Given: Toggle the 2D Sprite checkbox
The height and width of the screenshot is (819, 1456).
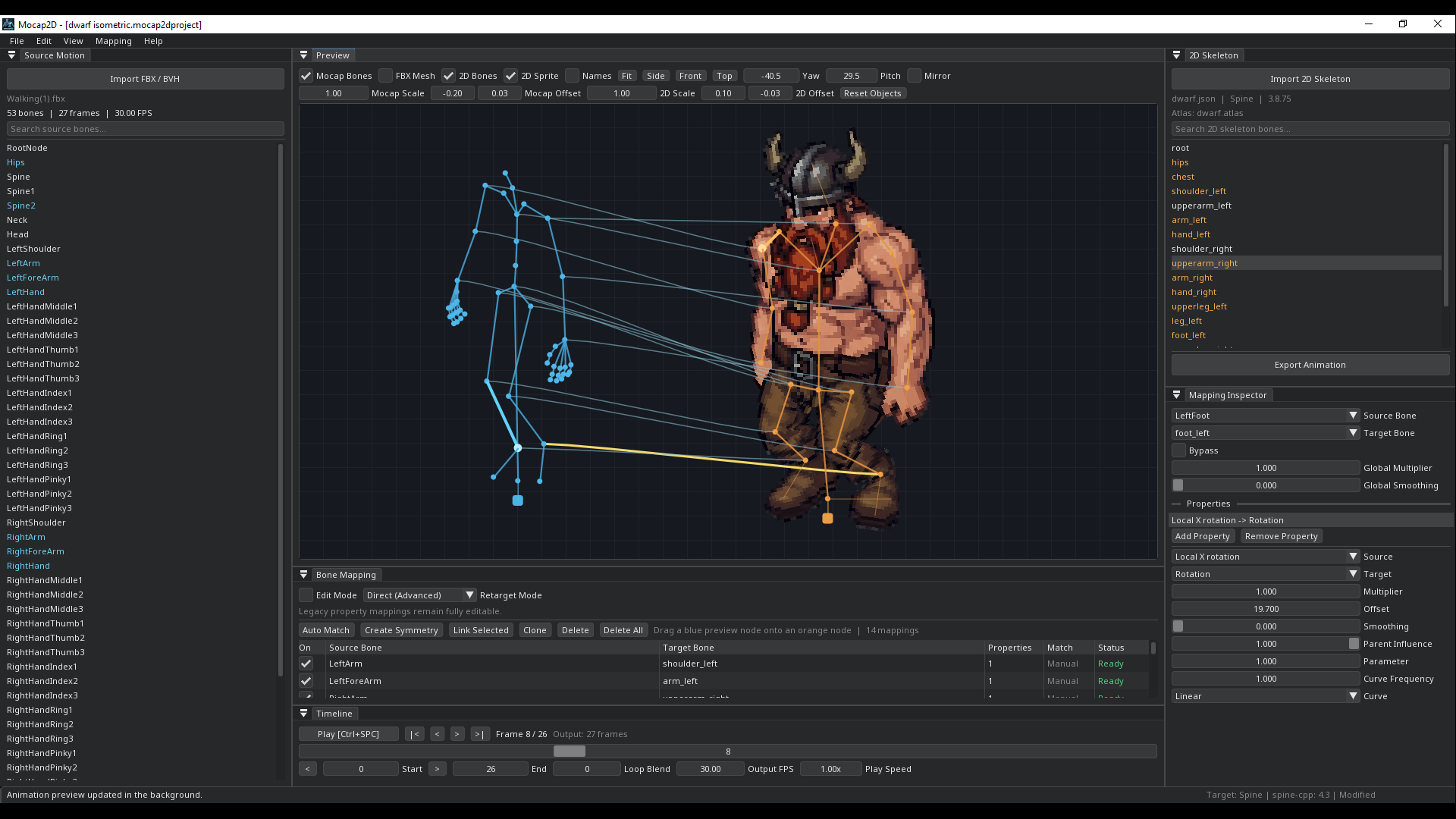Looking at the screenshot, I should tap(511, 76).
